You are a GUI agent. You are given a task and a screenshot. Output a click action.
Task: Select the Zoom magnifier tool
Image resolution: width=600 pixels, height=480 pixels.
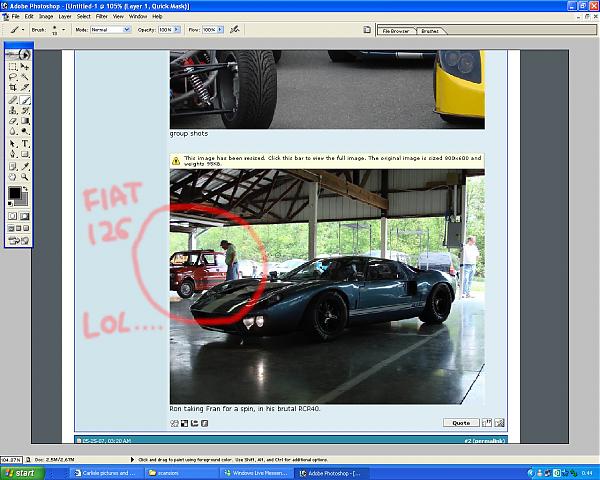pyautogui.click(x=25, y=177)
